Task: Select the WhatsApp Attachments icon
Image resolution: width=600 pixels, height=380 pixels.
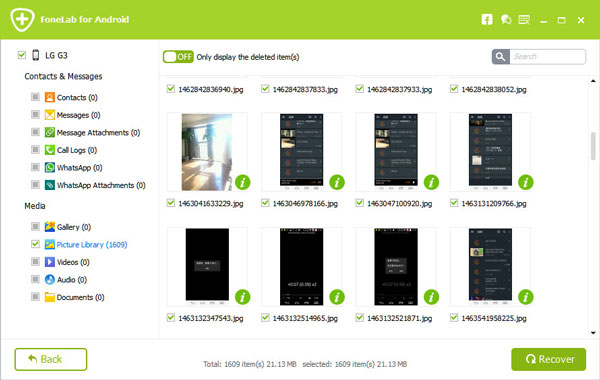Action: point(50,185)
